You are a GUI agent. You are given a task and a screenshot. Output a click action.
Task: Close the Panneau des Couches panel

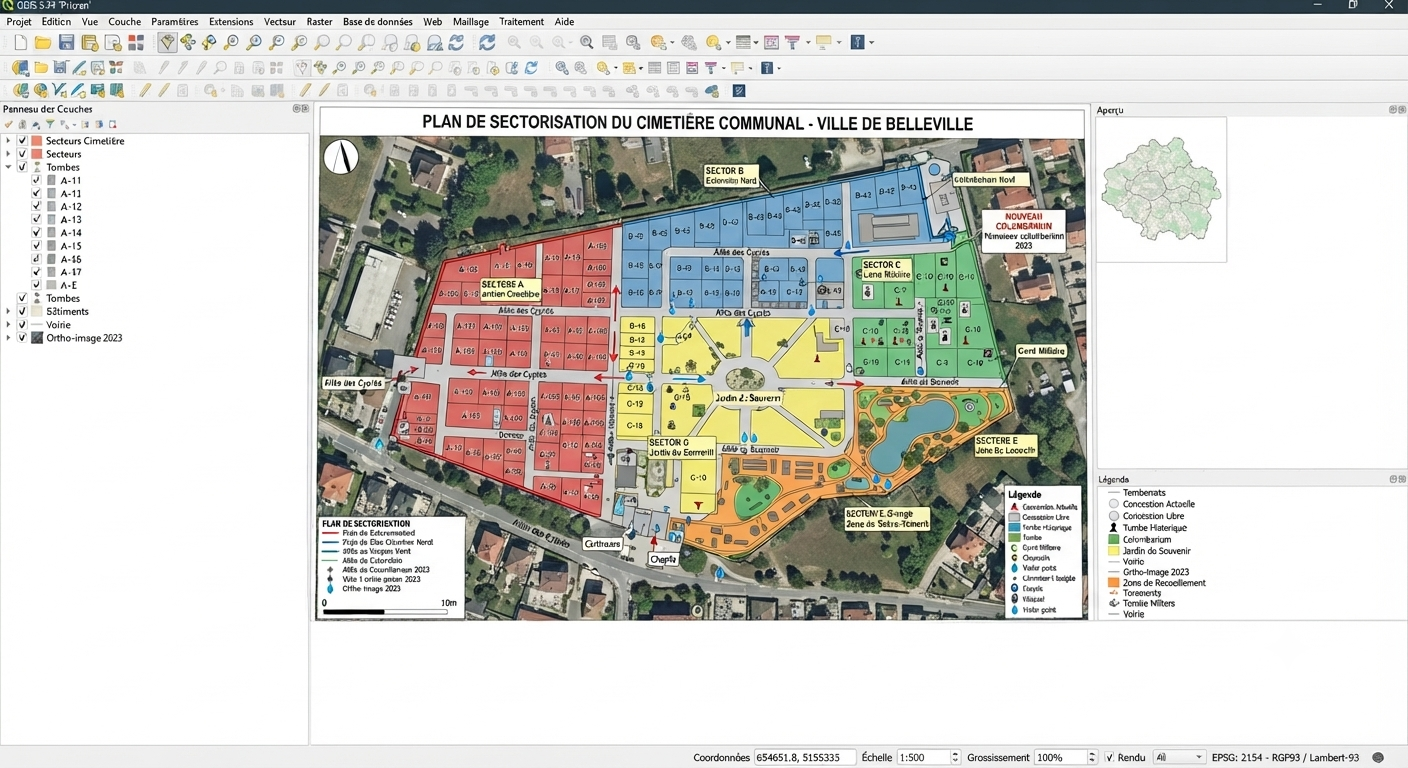pos(304,108)
